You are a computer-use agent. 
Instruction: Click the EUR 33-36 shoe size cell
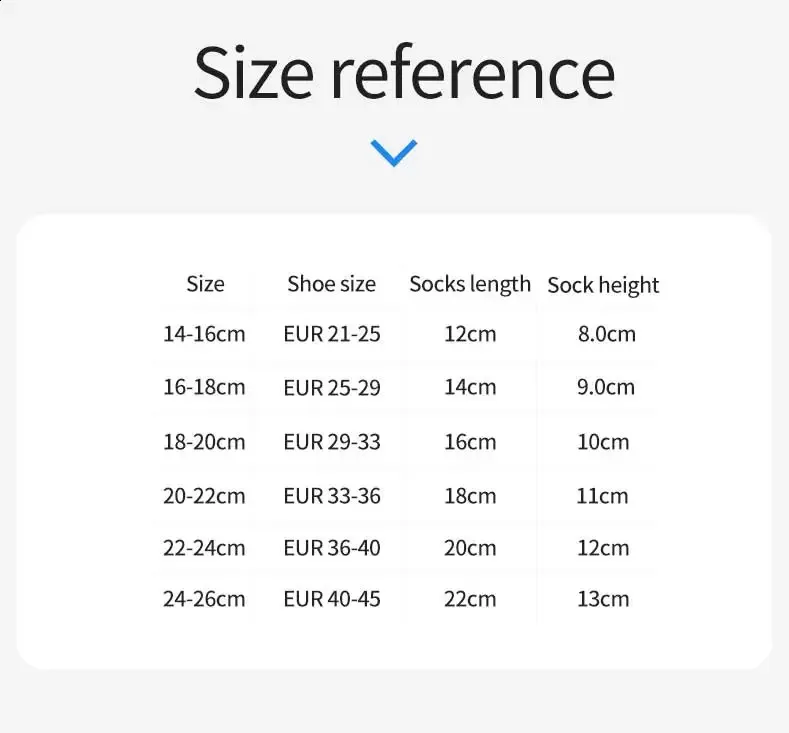pyautogui.click(x=331, y=495)
